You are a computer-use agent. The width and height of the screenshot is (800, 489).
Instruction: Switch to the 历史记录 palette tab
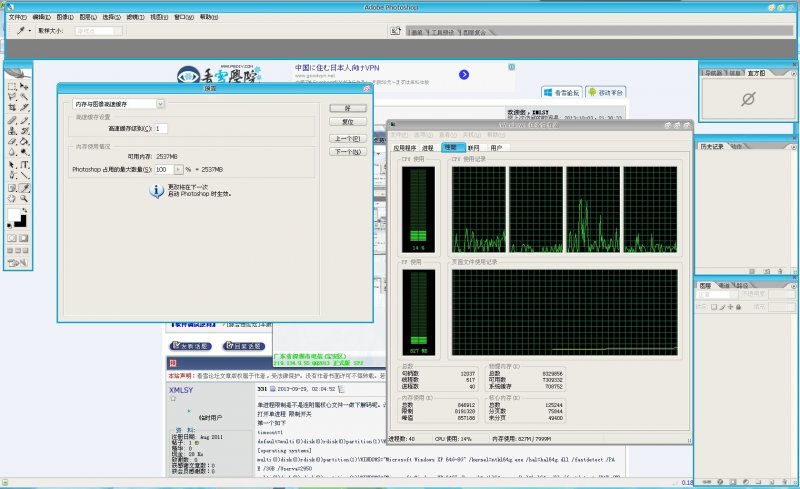click(712, 146)
